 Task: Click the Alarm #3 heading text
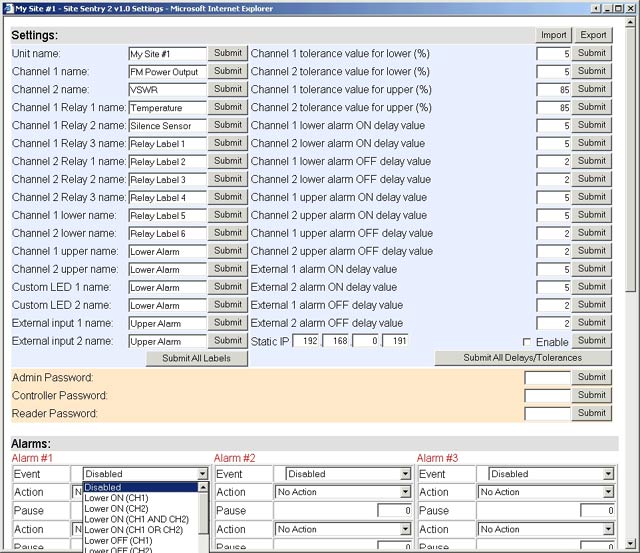coord(437,458)
